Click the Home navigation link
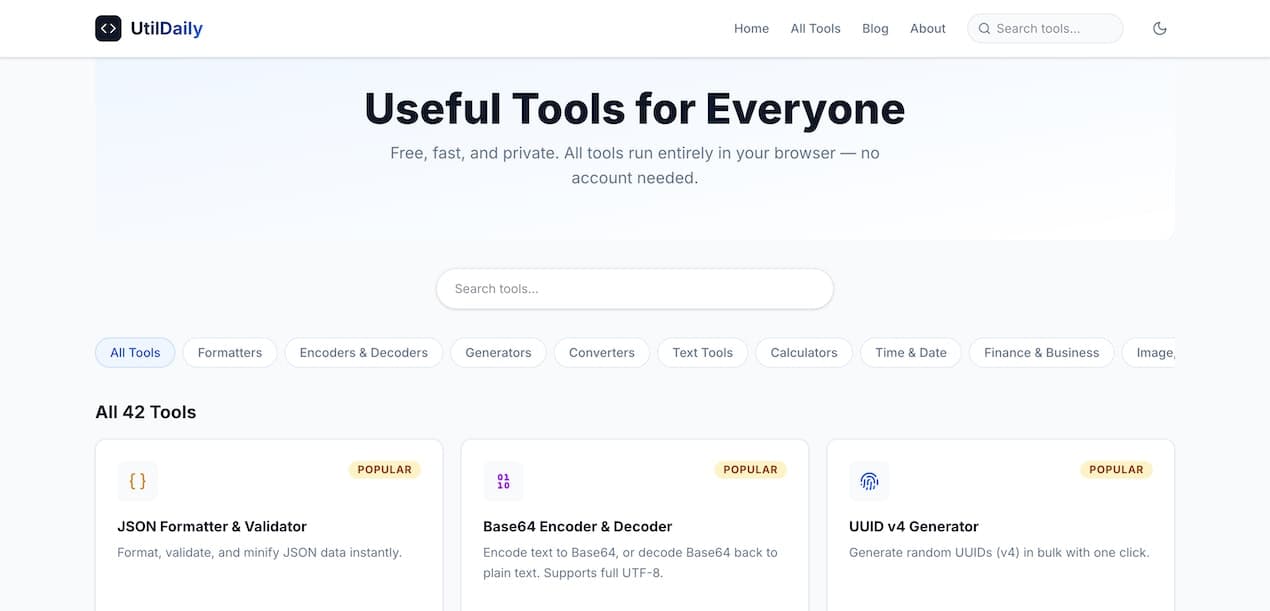Image resolution: width=1270 pixels, height=611 pixels. pyautogui.click(x=751, y=28)
